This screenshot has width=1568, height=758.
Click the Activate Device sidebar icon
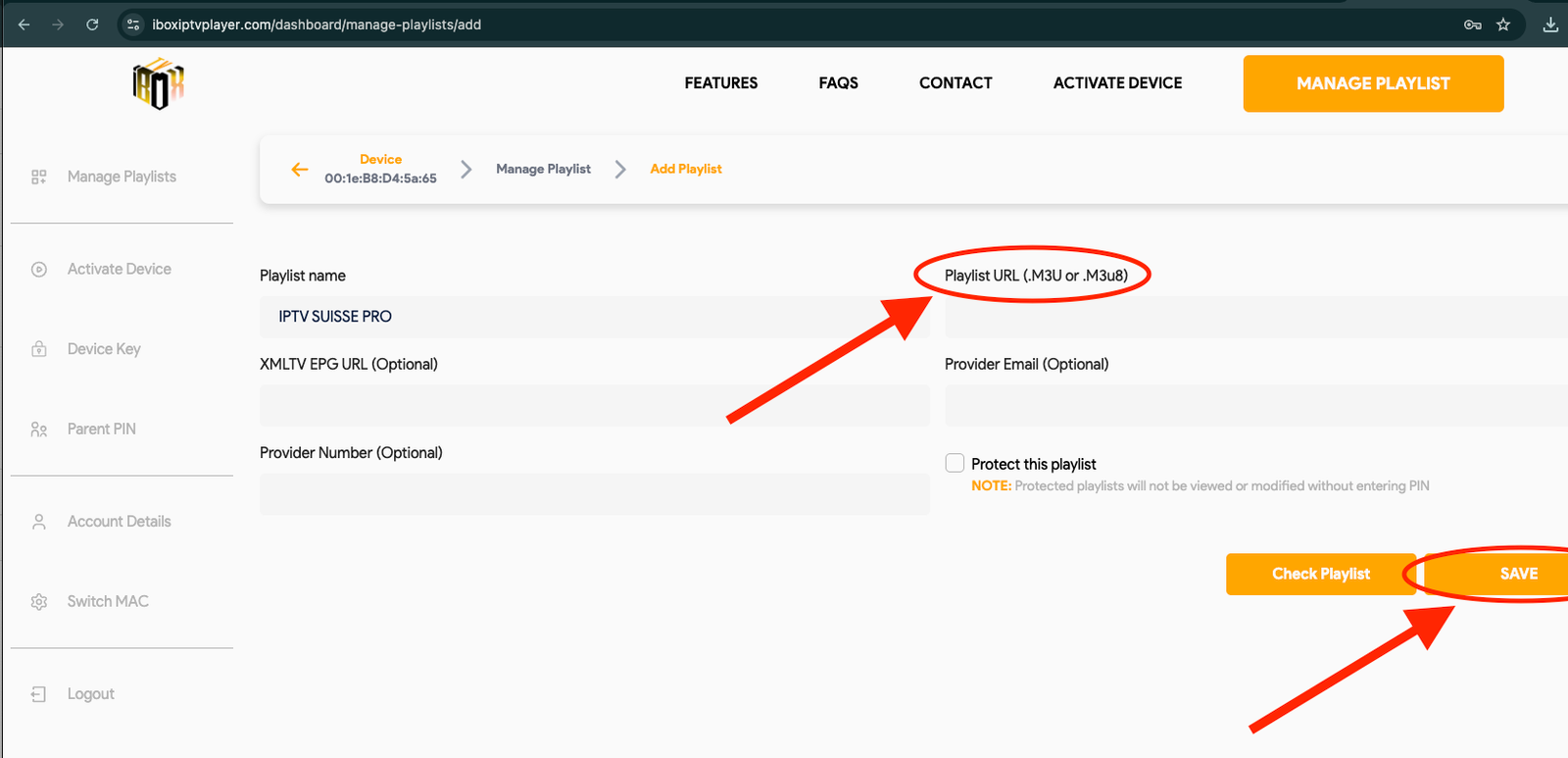click(39, 270)
